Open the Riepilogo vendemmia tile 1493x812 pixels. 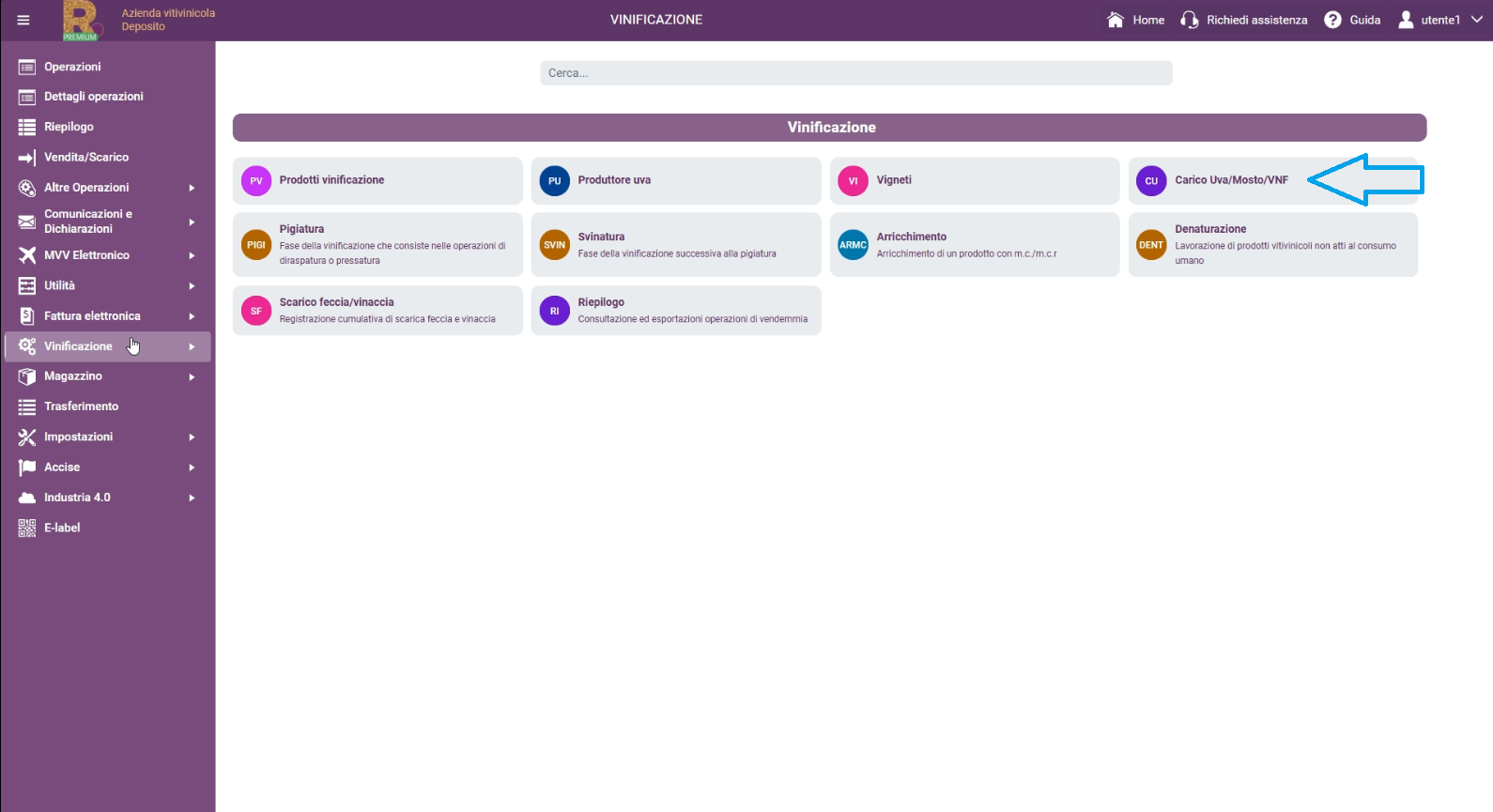pos(676,311)
